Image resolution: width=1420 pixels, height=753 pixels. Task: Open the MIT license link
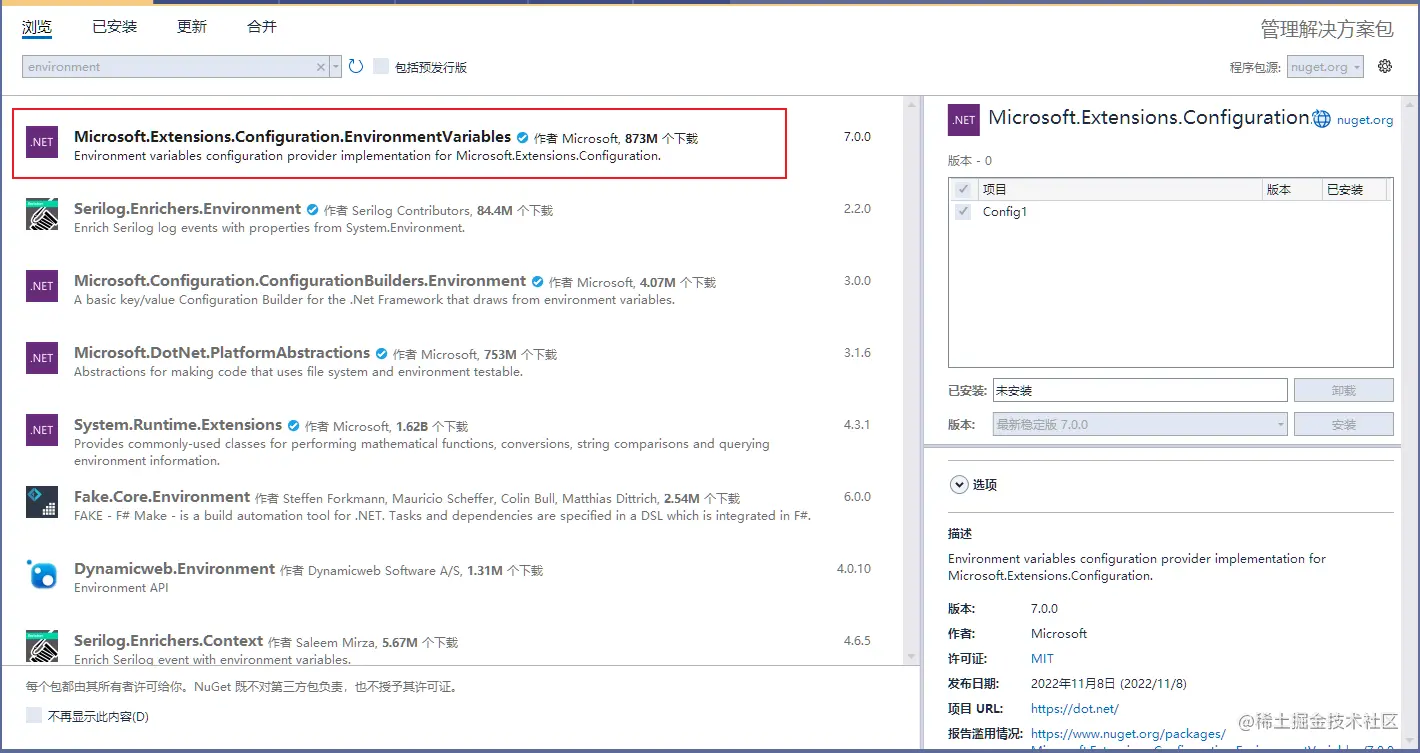point(1042,658)
